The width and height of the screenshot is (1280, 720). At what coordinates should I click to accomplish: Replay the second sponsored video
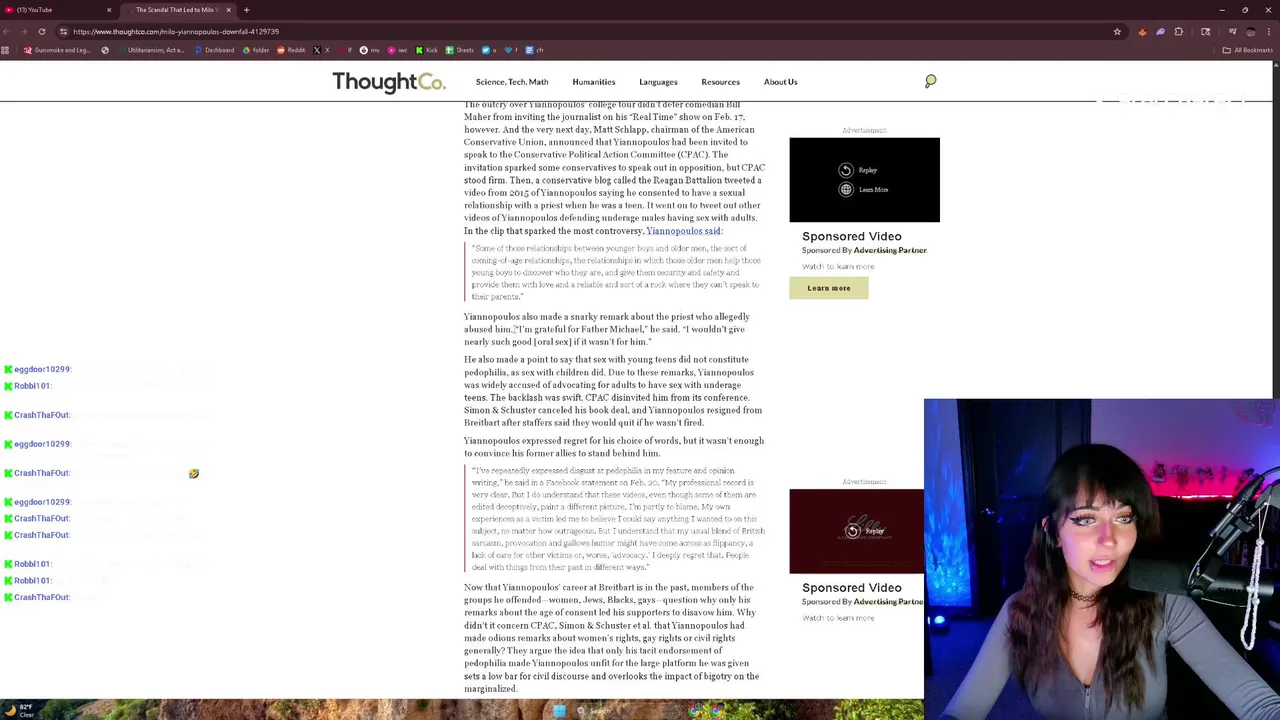(866, 531)
